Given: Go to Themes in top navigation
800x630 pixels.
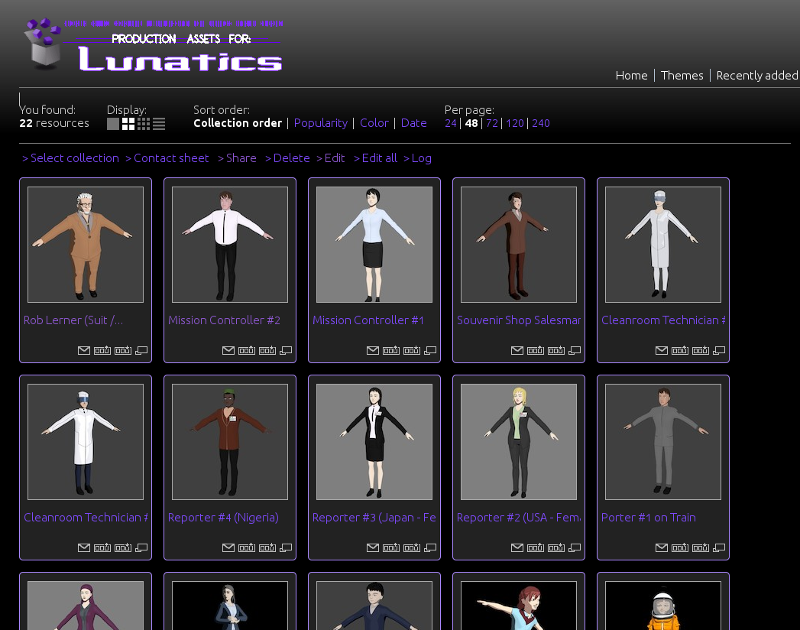Looking at the screenshot, I should (682, 75).
